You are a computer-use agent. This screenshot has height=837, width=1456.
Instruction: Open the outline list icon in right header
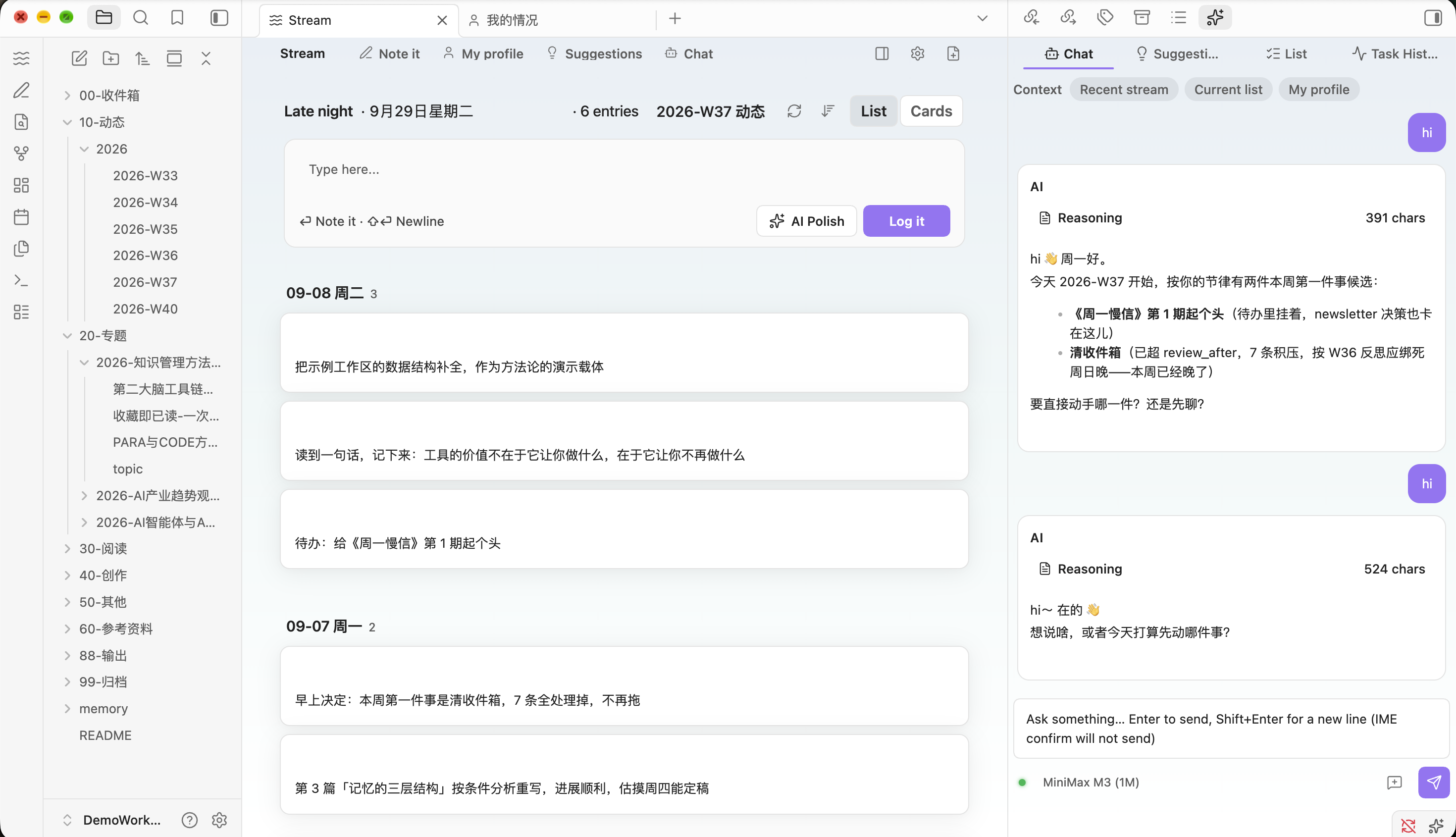[1178, 18]
